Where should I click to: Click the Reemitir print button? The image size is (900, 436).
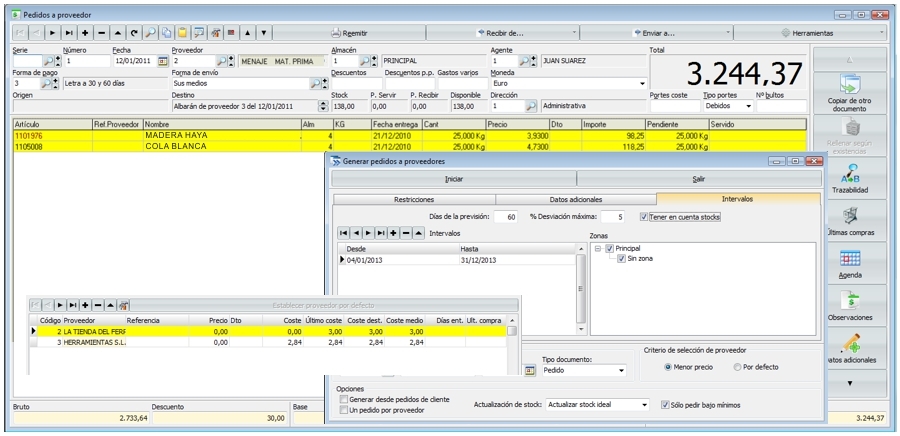click(x=350, y=33)
